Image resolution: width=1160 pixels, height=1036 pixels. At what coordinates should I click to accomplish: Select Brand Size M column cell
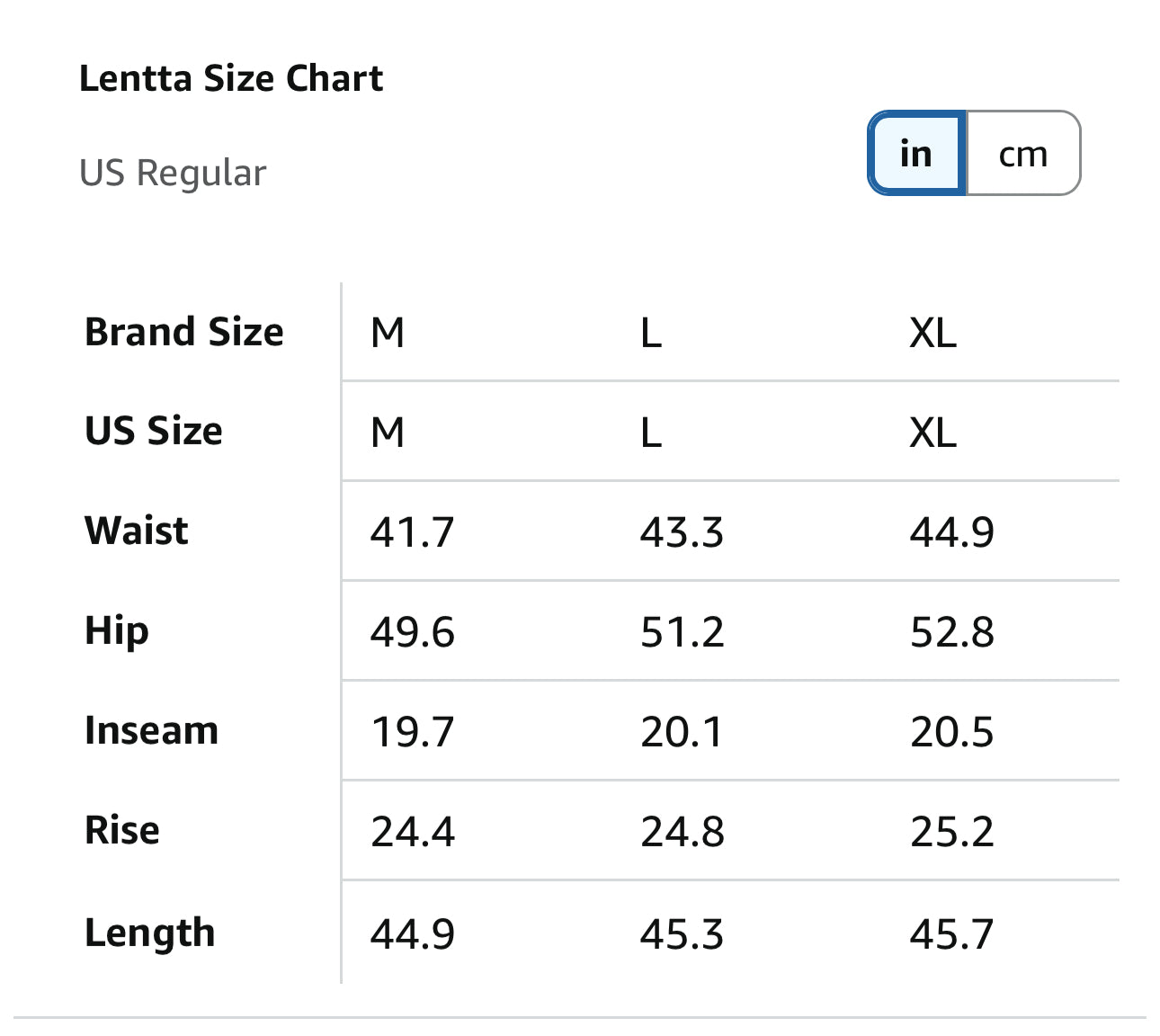[388, 334]
